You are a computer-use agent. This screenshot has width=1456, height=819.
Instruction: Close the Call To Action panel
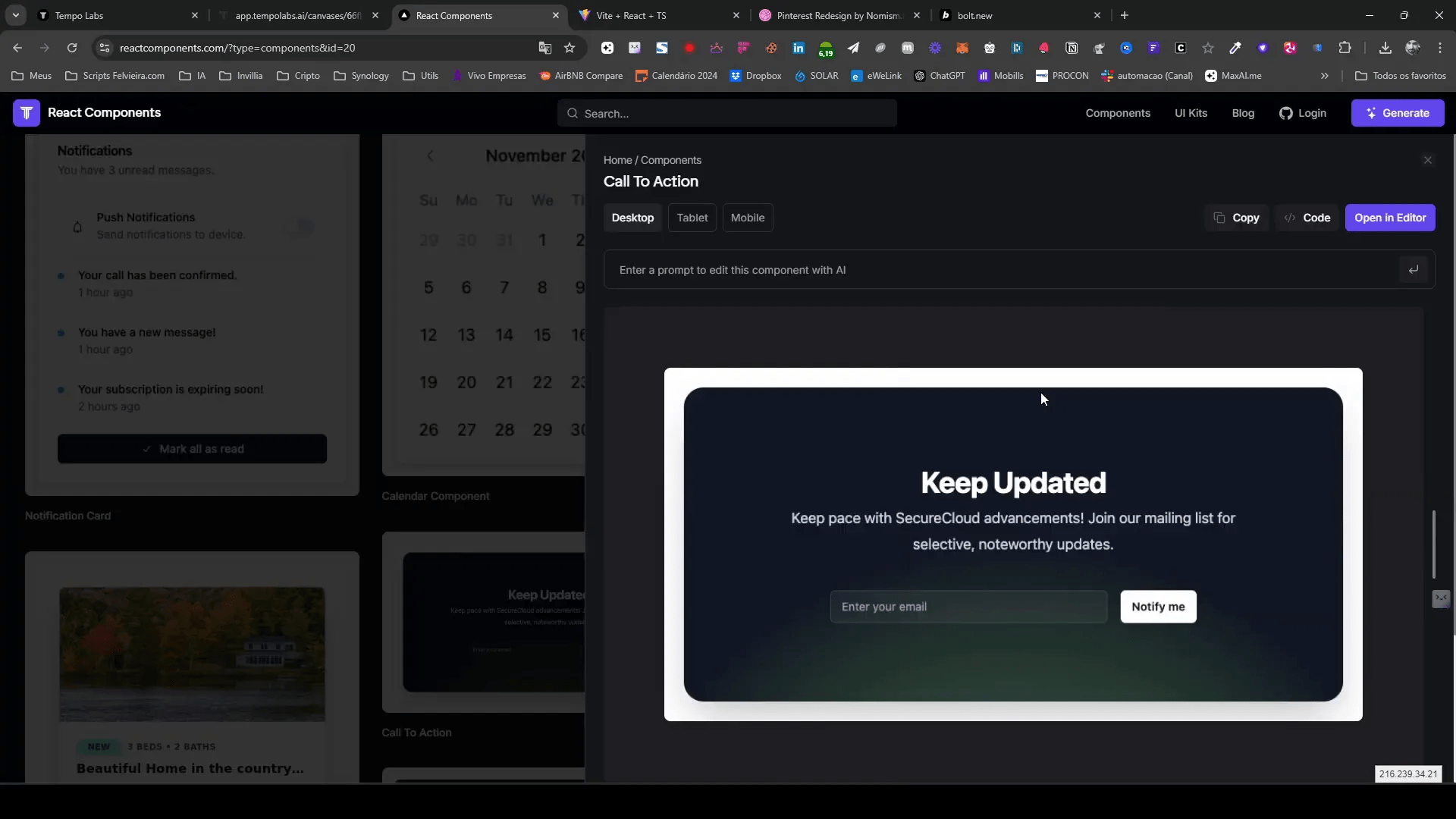point(1428,160)
